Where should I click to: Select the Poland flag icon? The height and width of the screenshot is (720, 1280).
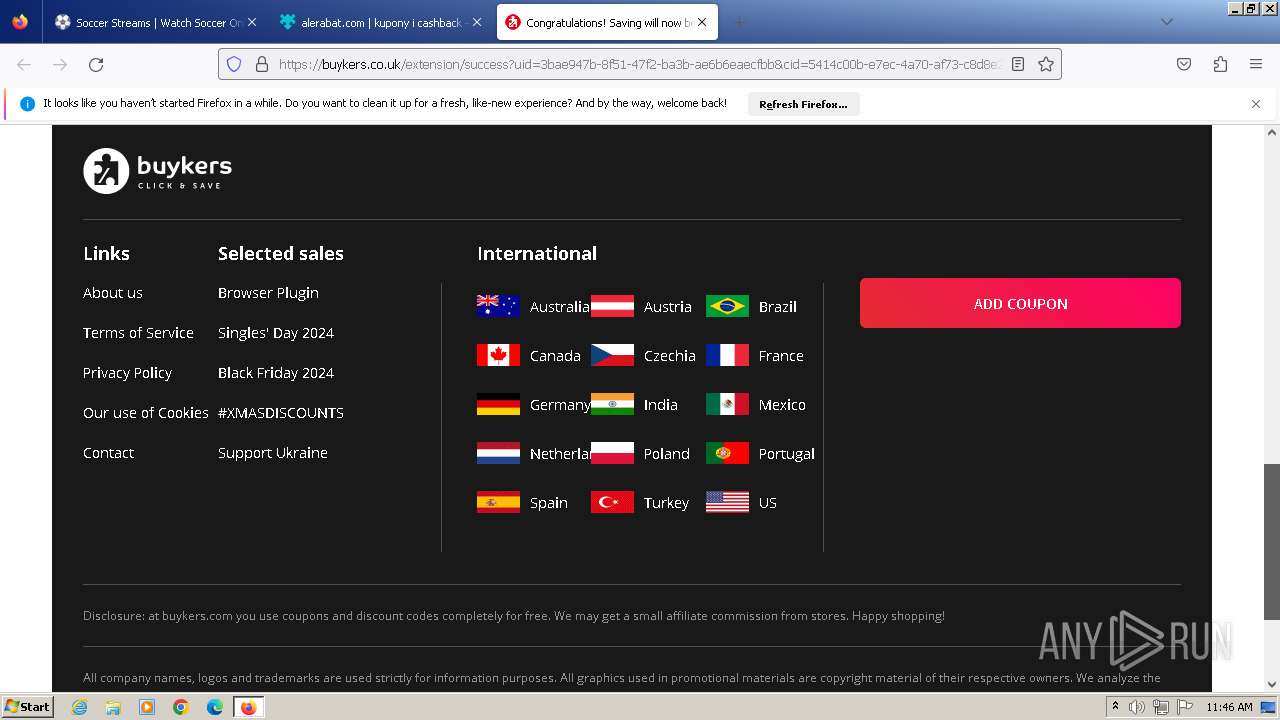612,453
